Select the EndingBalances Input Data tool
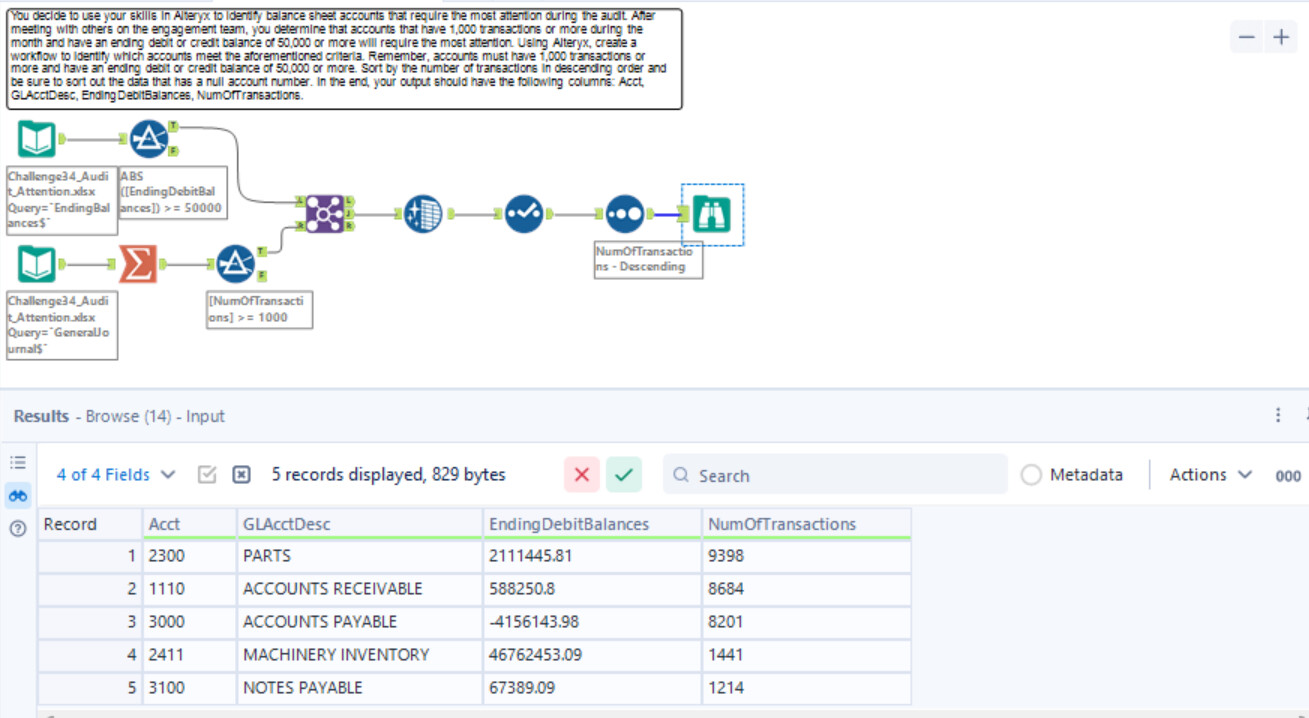The width and height of the screenshot is (1309, 718). [37, 139]
